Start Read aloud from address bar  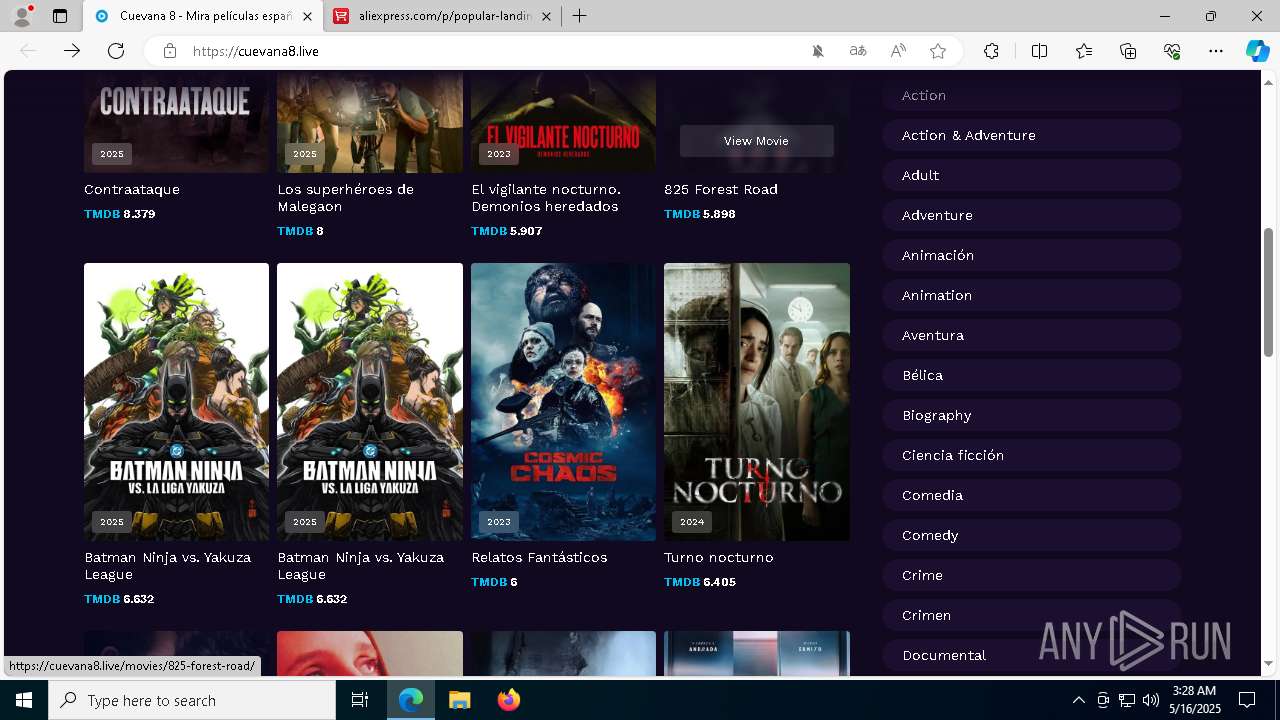click(898, 51)
